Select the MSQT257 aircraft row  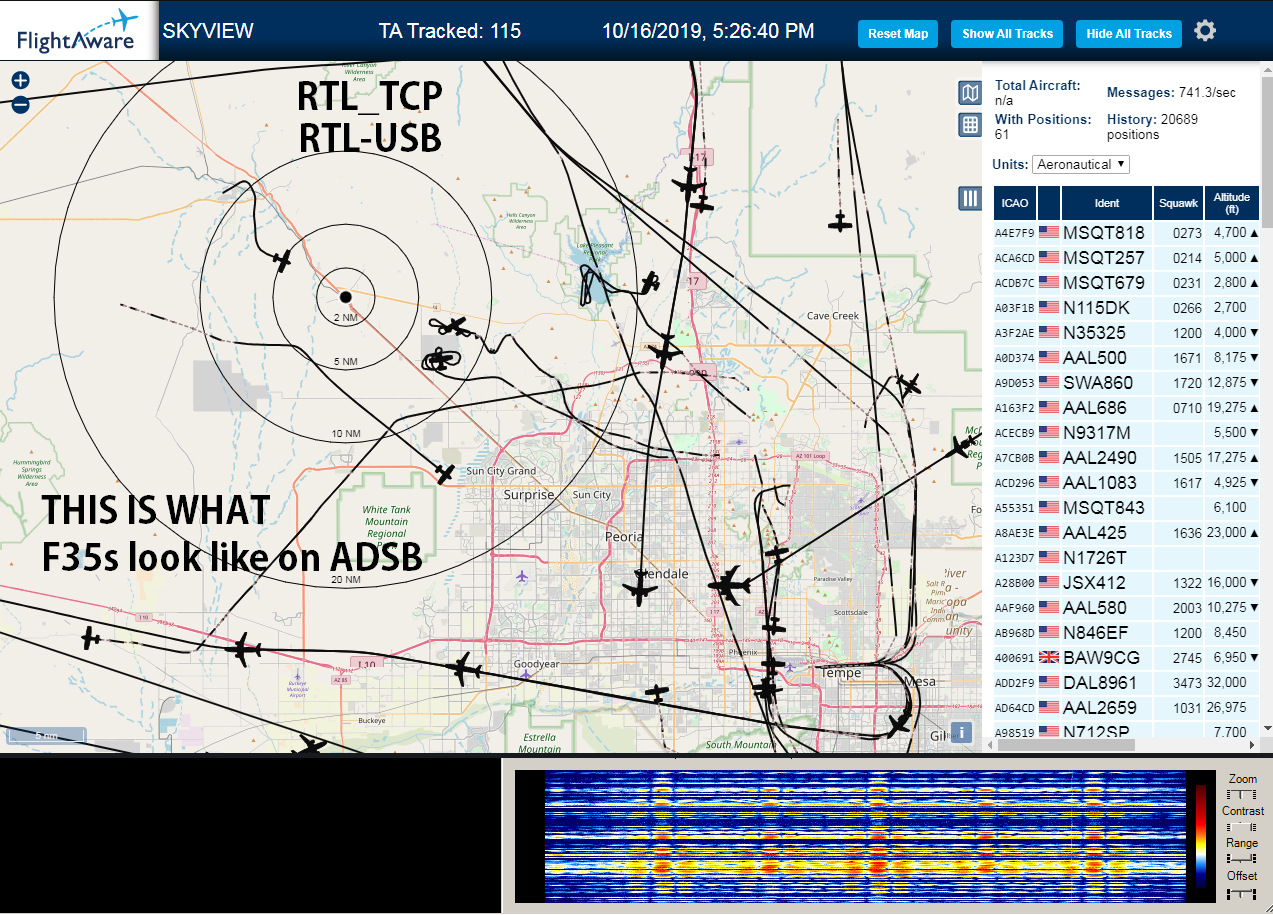(1126, 258)
